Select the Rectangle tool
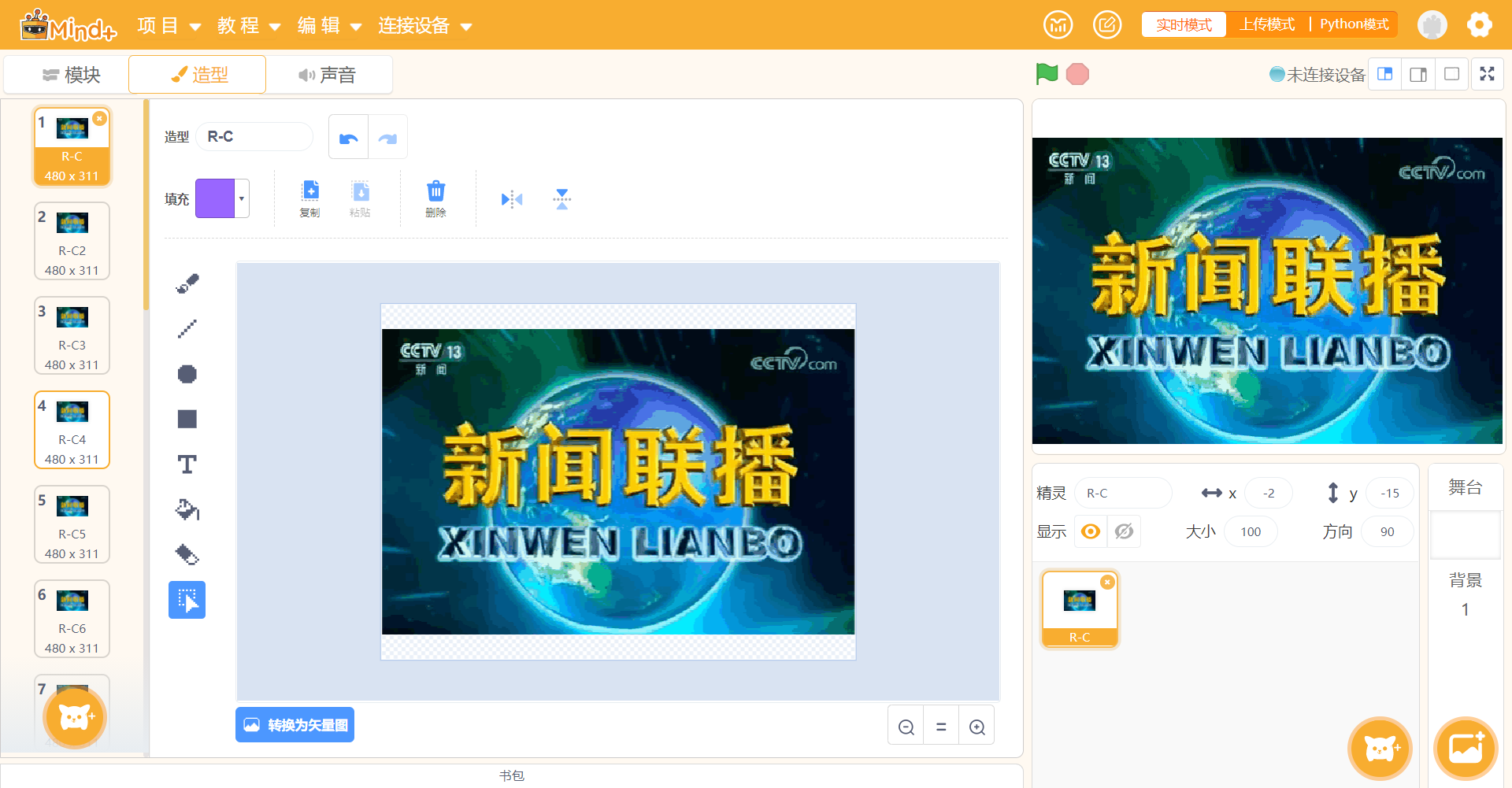Image resolution: width=1512 pixels, height=788 pixels. point(187,419)
